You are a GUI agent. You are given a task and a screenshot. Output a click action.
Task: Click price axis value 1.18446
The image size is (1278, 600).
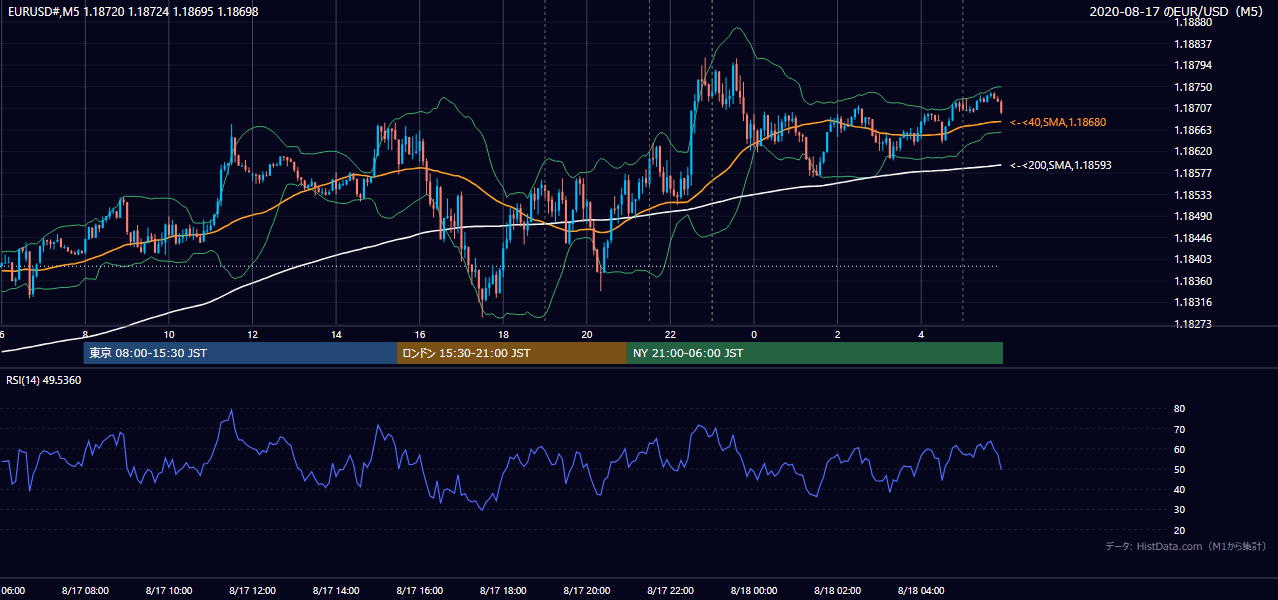point(1194,238)
